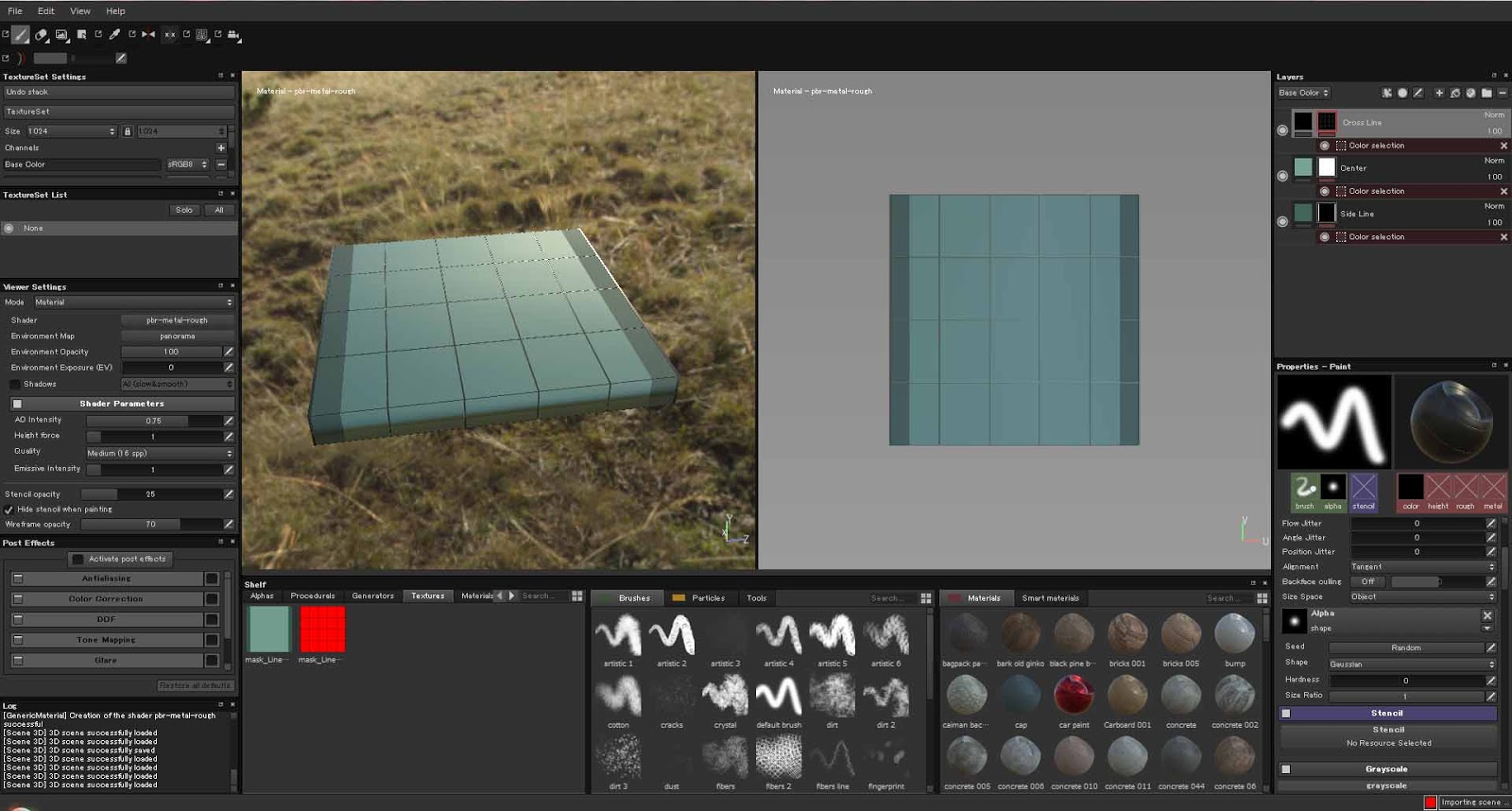Open the Alignment Tangent dropdown

[x=1422, y=567]
